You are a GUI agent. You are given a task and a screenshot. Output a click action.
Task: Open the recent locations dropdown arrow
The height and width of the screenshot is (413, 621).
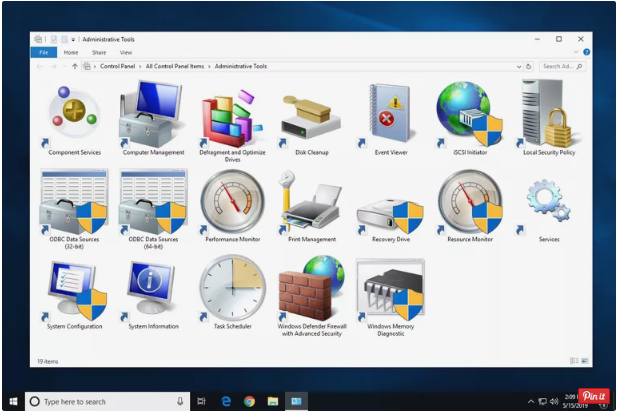click(64, 67)
